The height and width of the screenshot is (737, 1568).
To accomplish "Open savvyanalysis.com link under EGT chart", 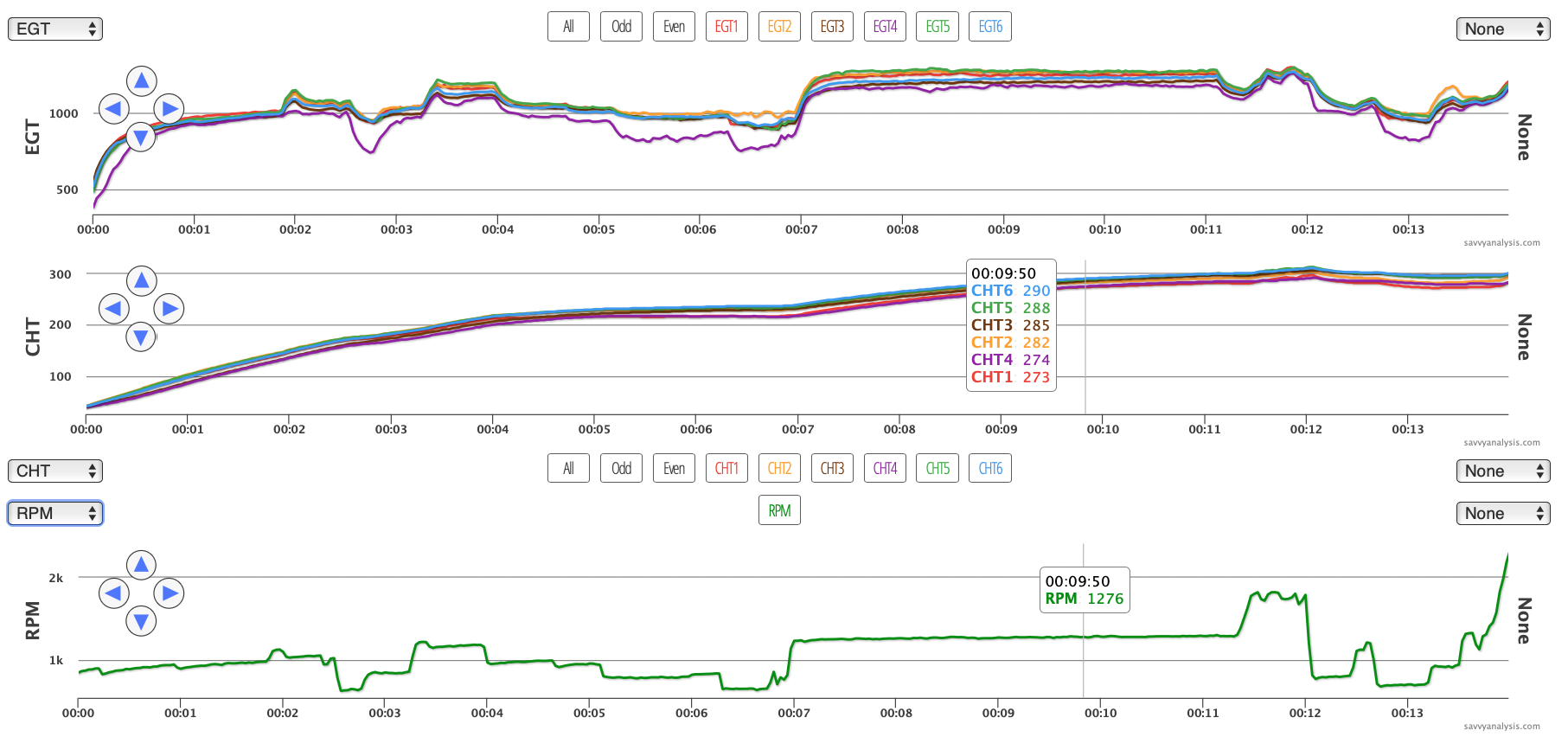I will 1501,243.
